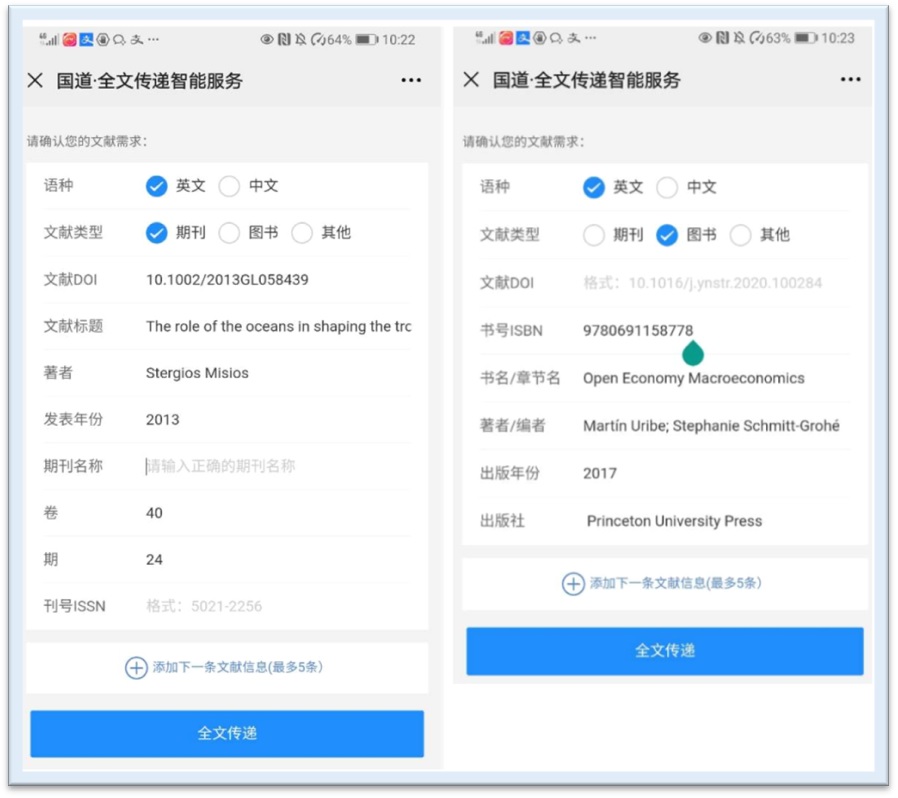Tap the teal cursor handle under ISBN
Image resolution: width=898 pixels, height=798 pixels.
[x=693, y=353]
